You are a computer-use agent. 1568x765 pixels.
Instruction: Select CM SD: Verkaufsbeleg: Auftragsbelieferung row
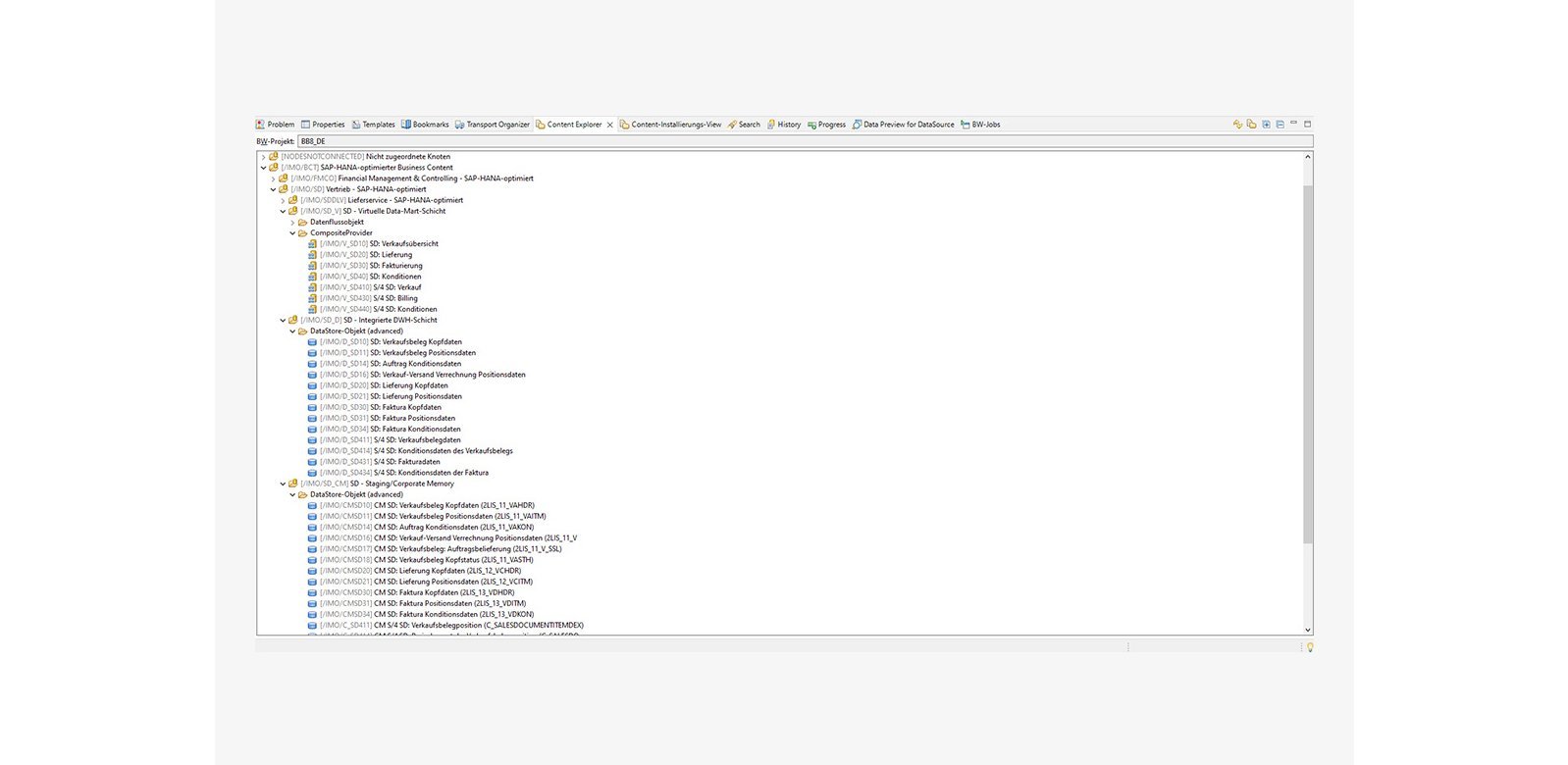435,549
